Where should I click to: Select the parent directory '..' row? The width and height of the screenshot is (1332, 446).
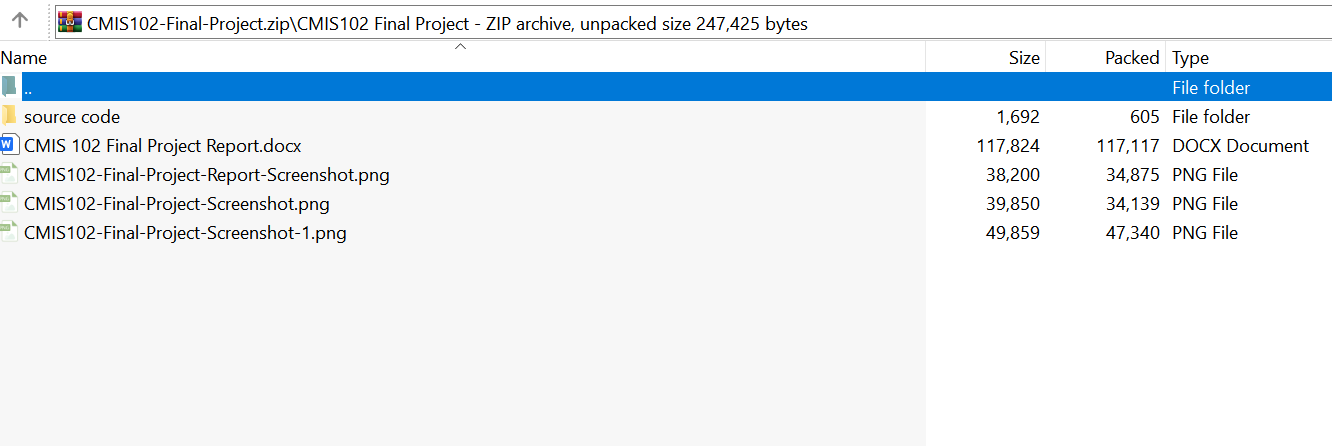[x=500, y=87]
